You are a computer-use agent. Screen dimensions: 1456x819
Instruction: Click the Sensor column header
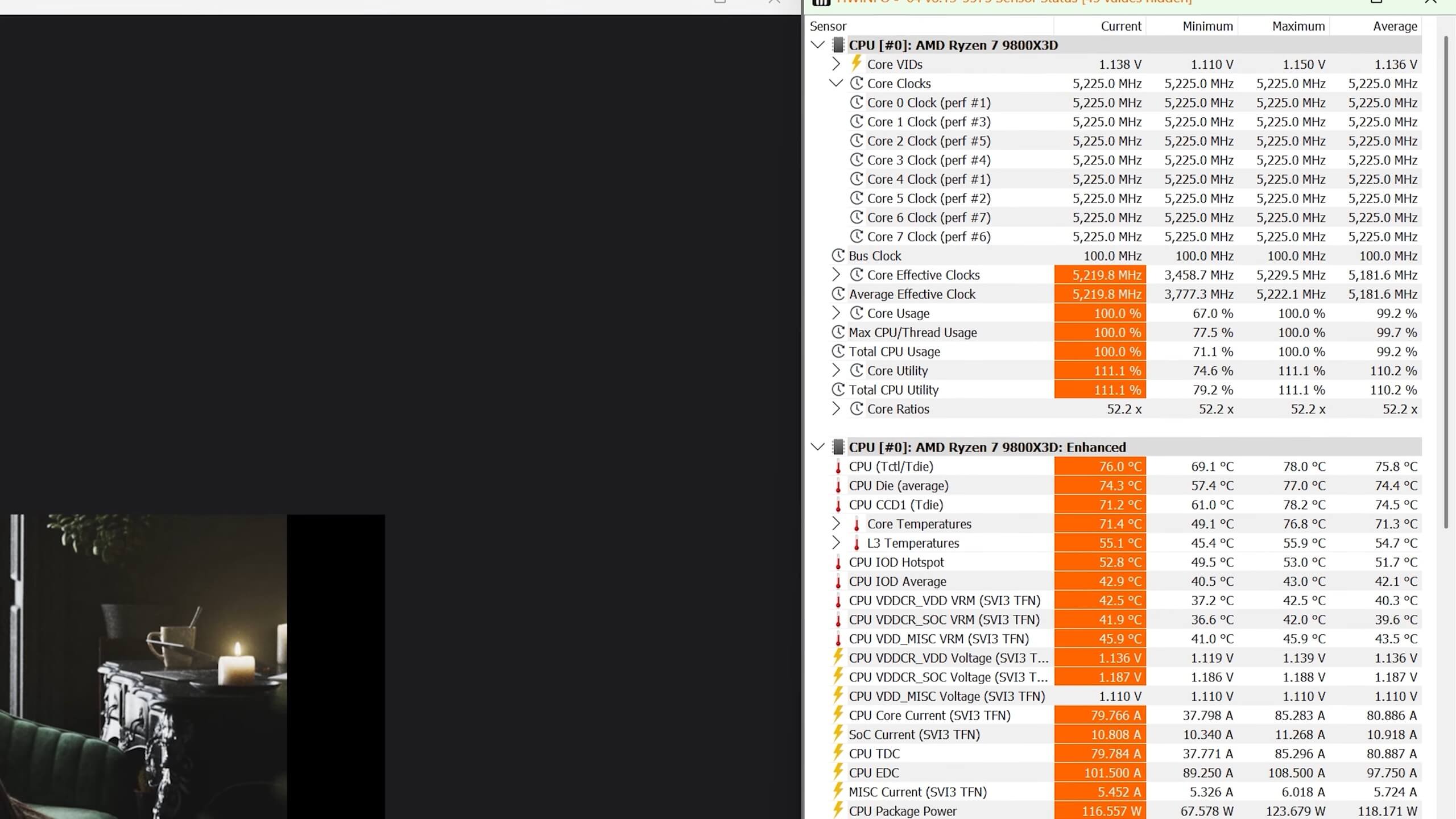[930, 26]
